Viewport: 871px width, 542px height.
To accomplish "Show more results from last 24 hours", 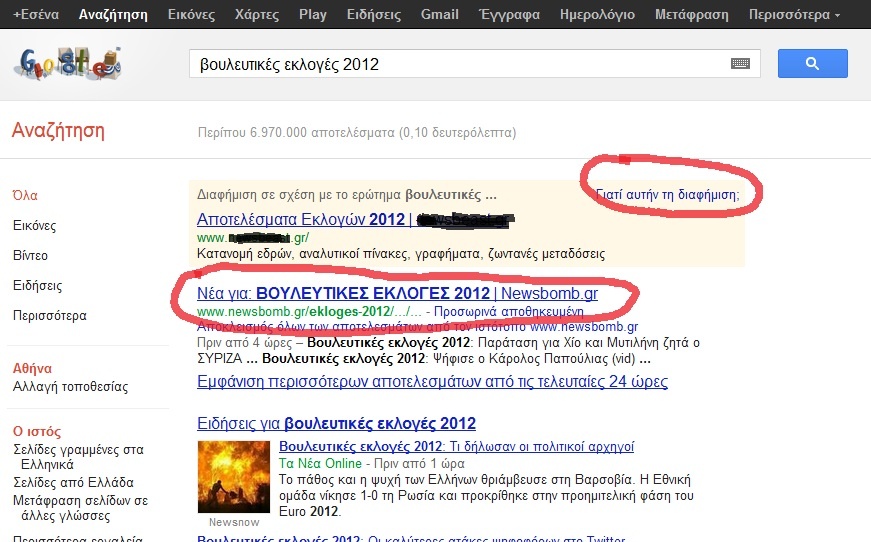I will pyautogui.click(x=432, y=382).
